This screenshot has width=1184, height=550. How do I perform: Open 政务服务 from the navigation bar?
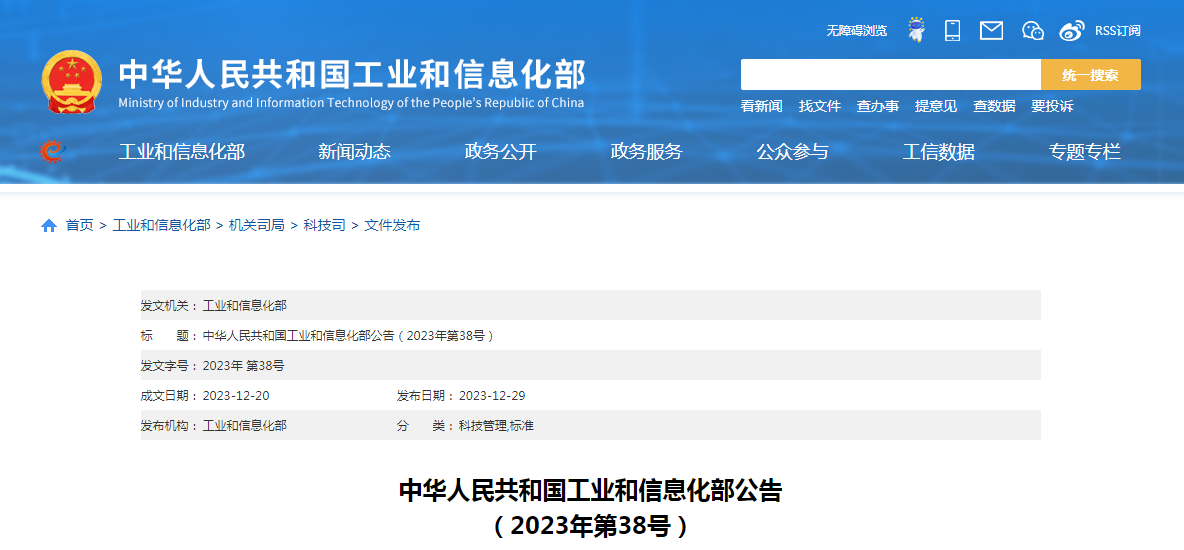[646, 152]
